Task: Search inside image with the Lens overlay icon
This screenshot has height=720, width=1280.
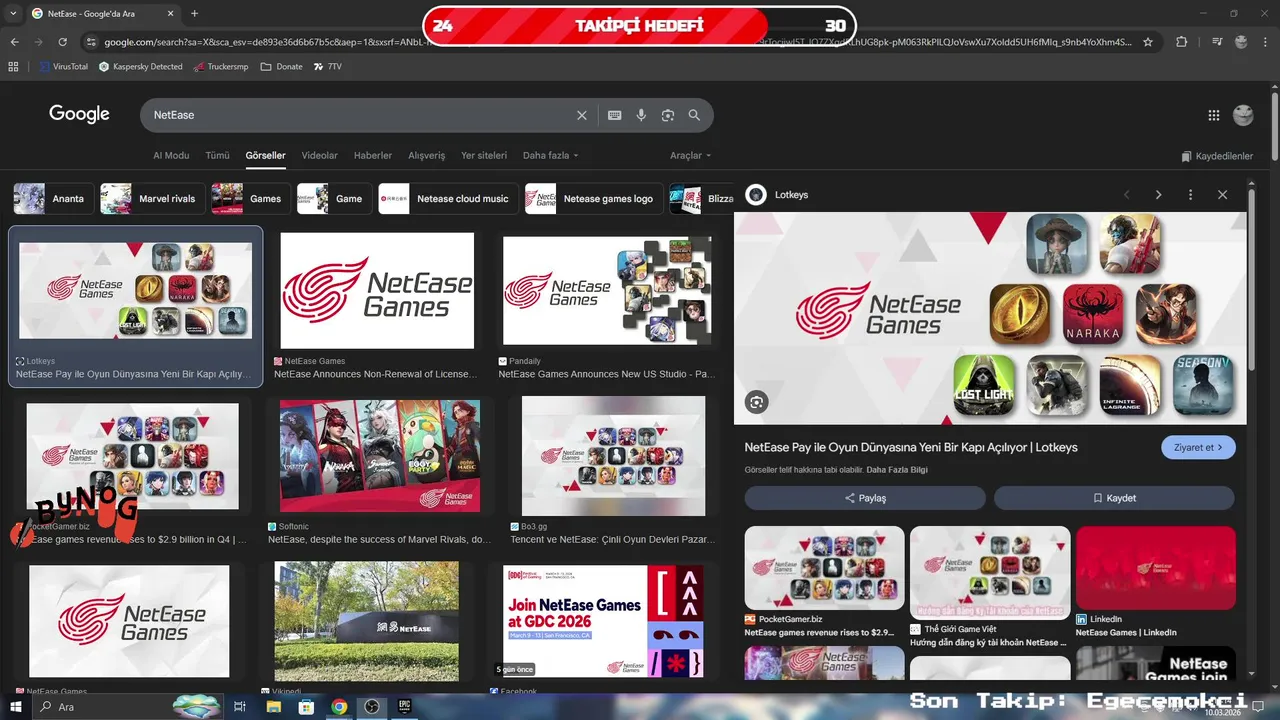Action: point(756,402)
